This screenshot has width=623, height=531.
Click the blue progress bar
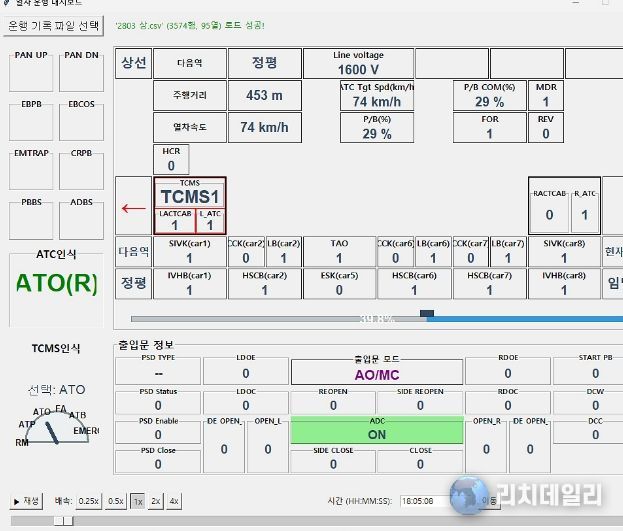click(x=520, y=318)
